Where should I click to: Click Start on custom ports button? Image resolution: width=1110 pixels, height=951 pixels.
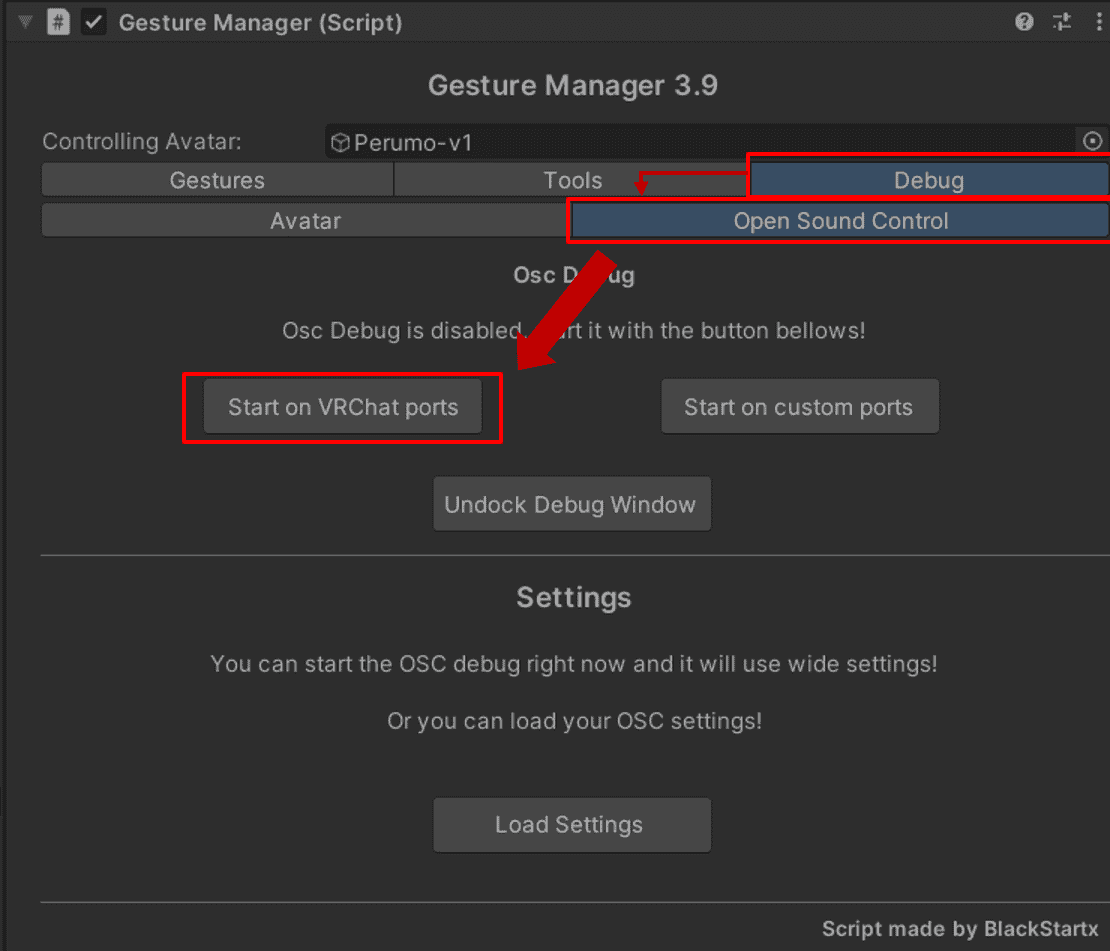pos(799,407)
